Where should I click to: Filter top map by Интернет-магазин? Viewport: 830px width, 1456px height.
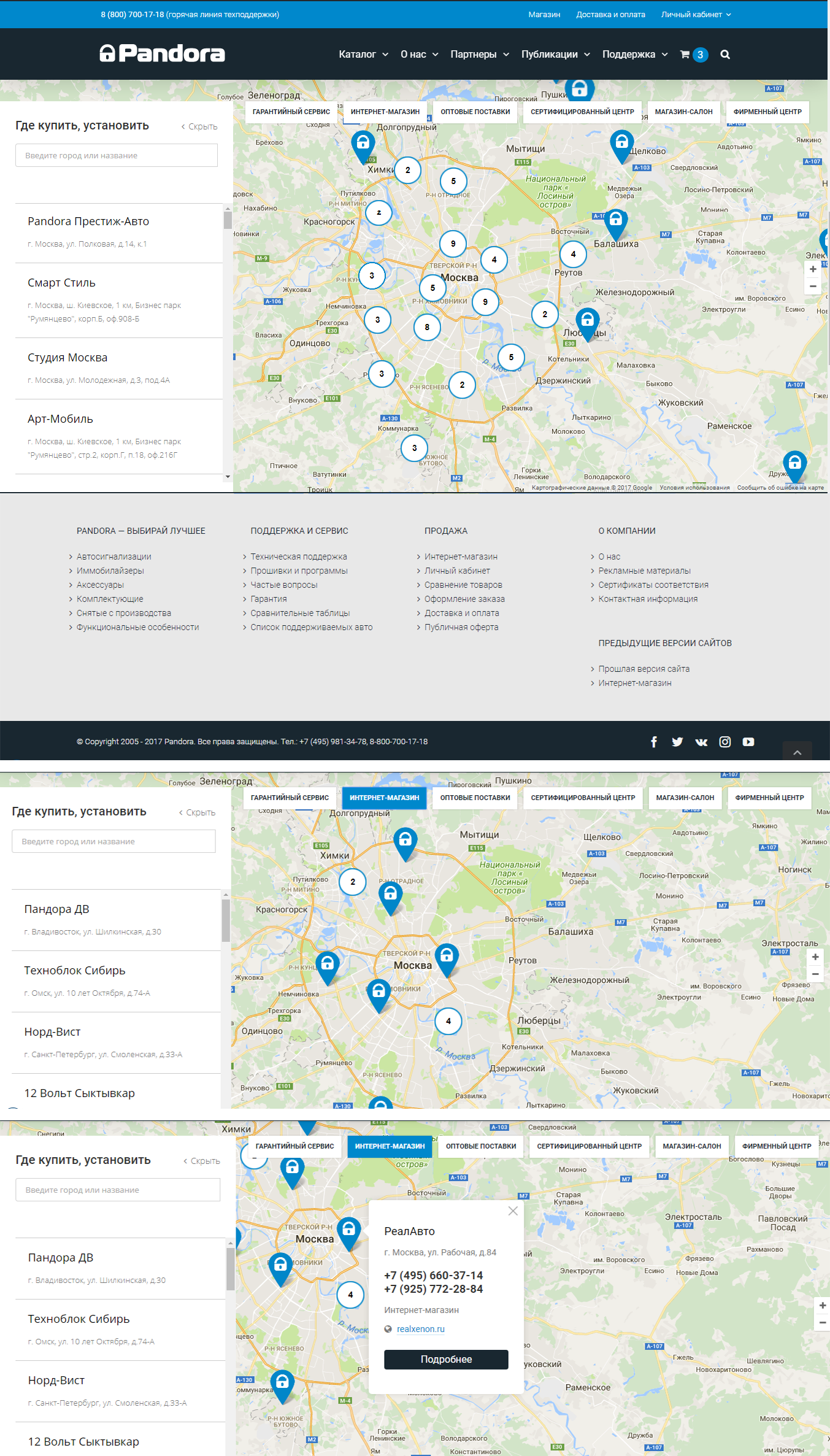[385, 112]
